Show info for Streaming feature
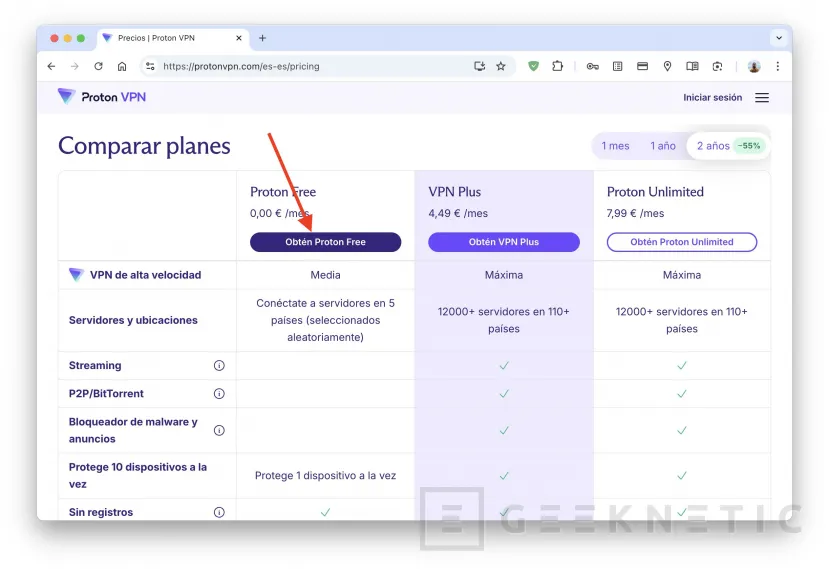 pyautogui.click(x=219, y=365)
